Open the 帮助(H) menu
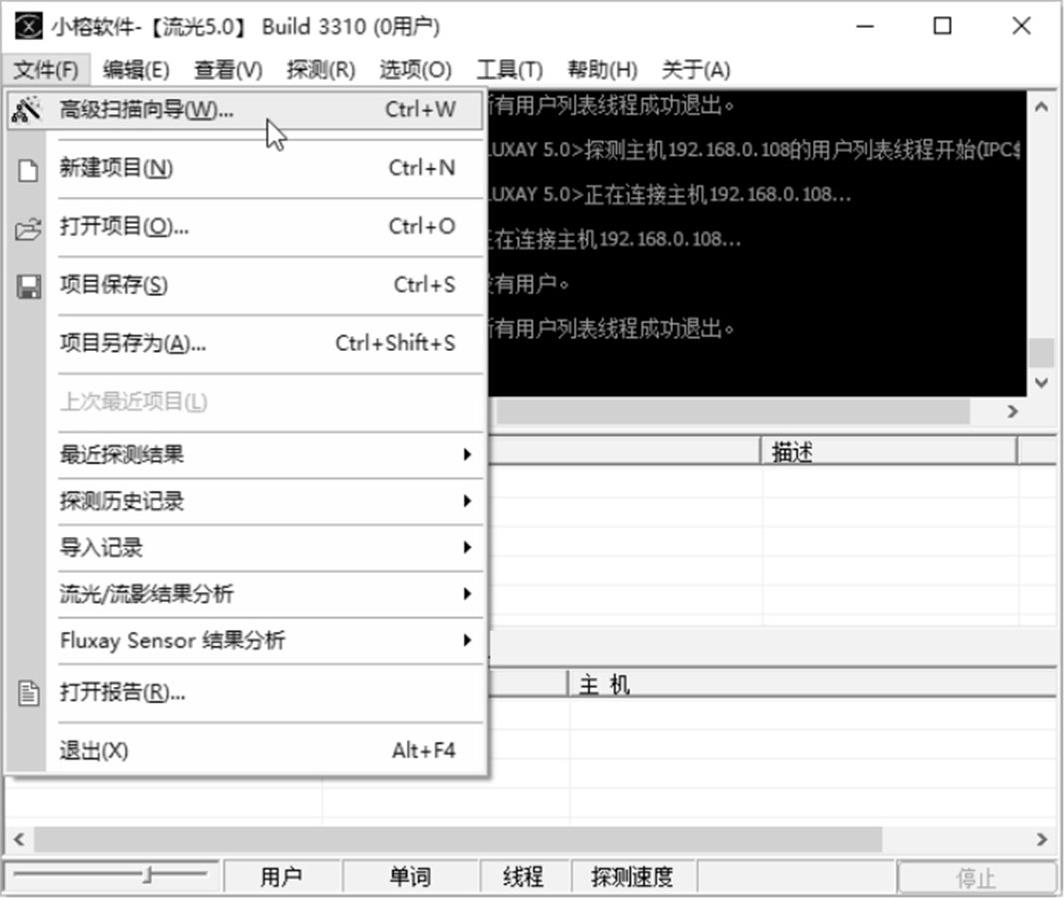The width and height of the screenshot is (1064, 898). tap(603, 69)
